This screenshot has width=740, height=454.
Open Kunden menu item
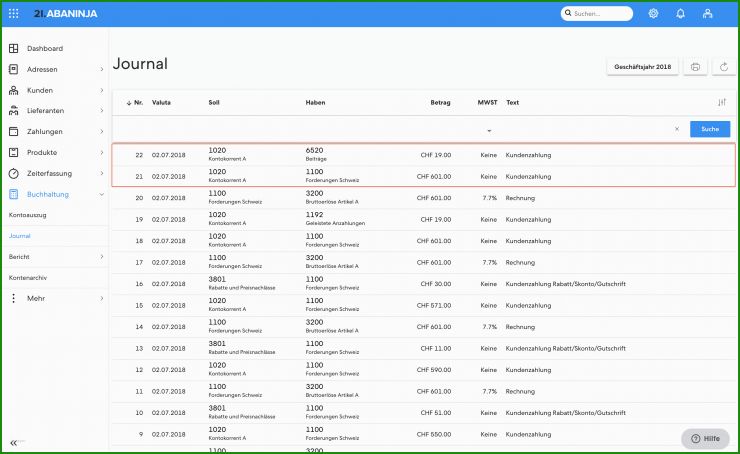(x=40, y=90)
